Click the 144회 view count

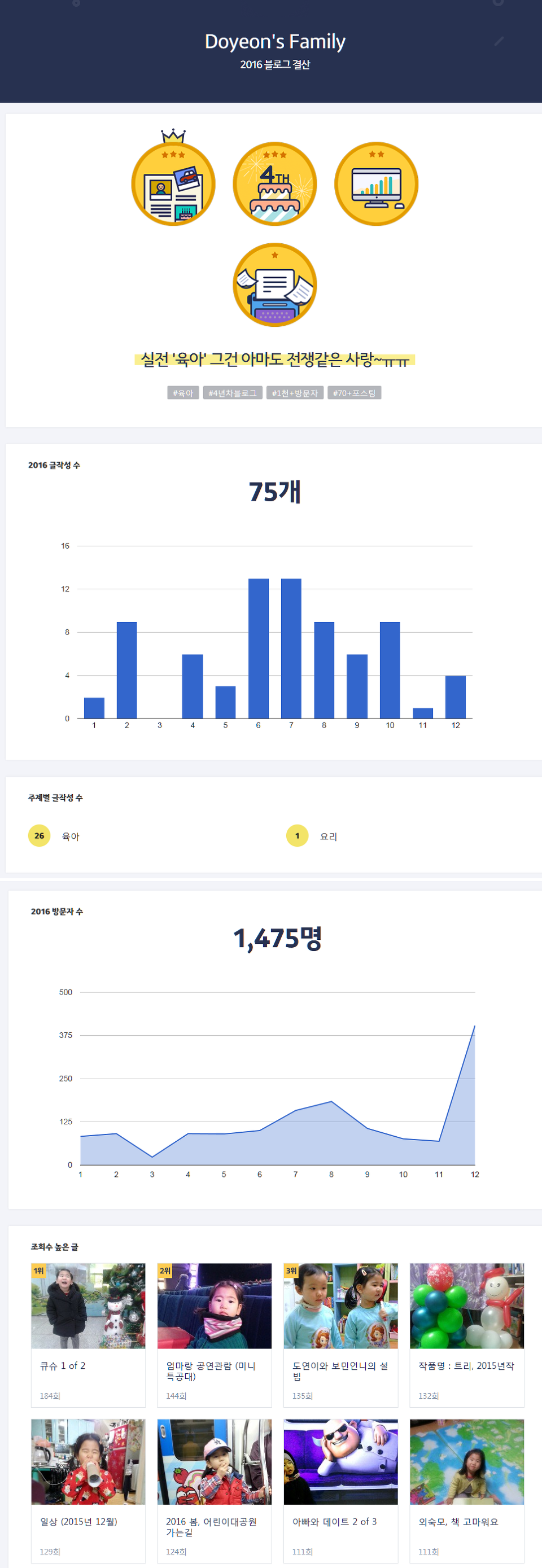tap(176, 1396)
